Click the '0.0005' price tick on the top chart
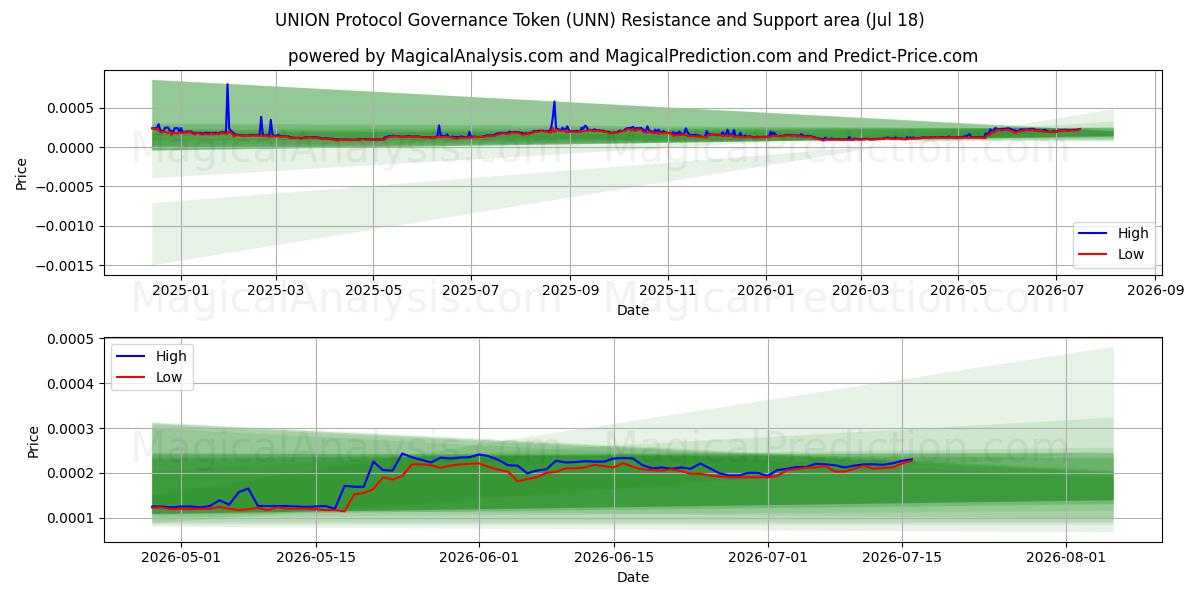1200x600 pixels. click(x=72, y=108)
